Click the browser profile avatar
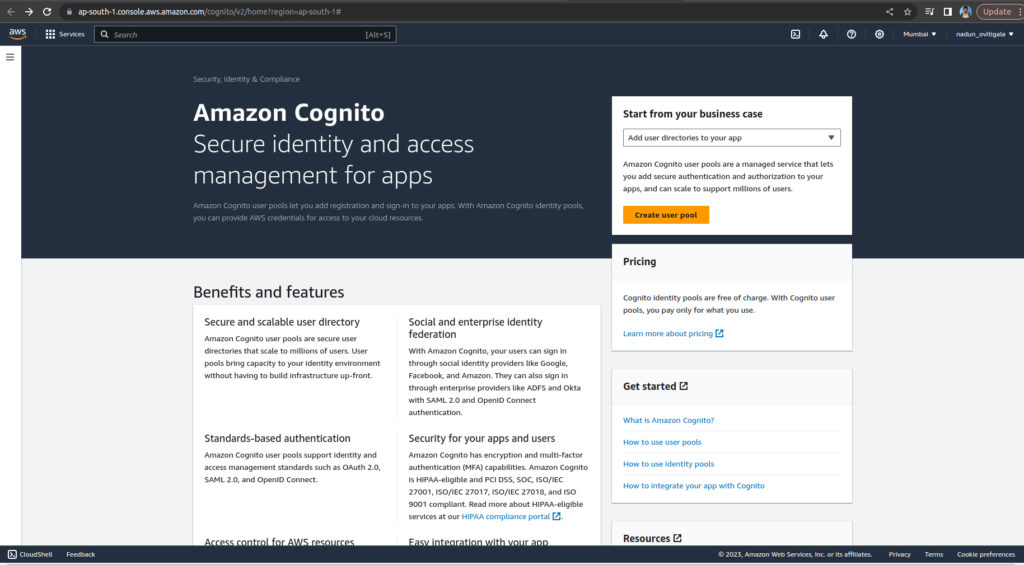The image size is (1024, 565). tap(965, 12)
